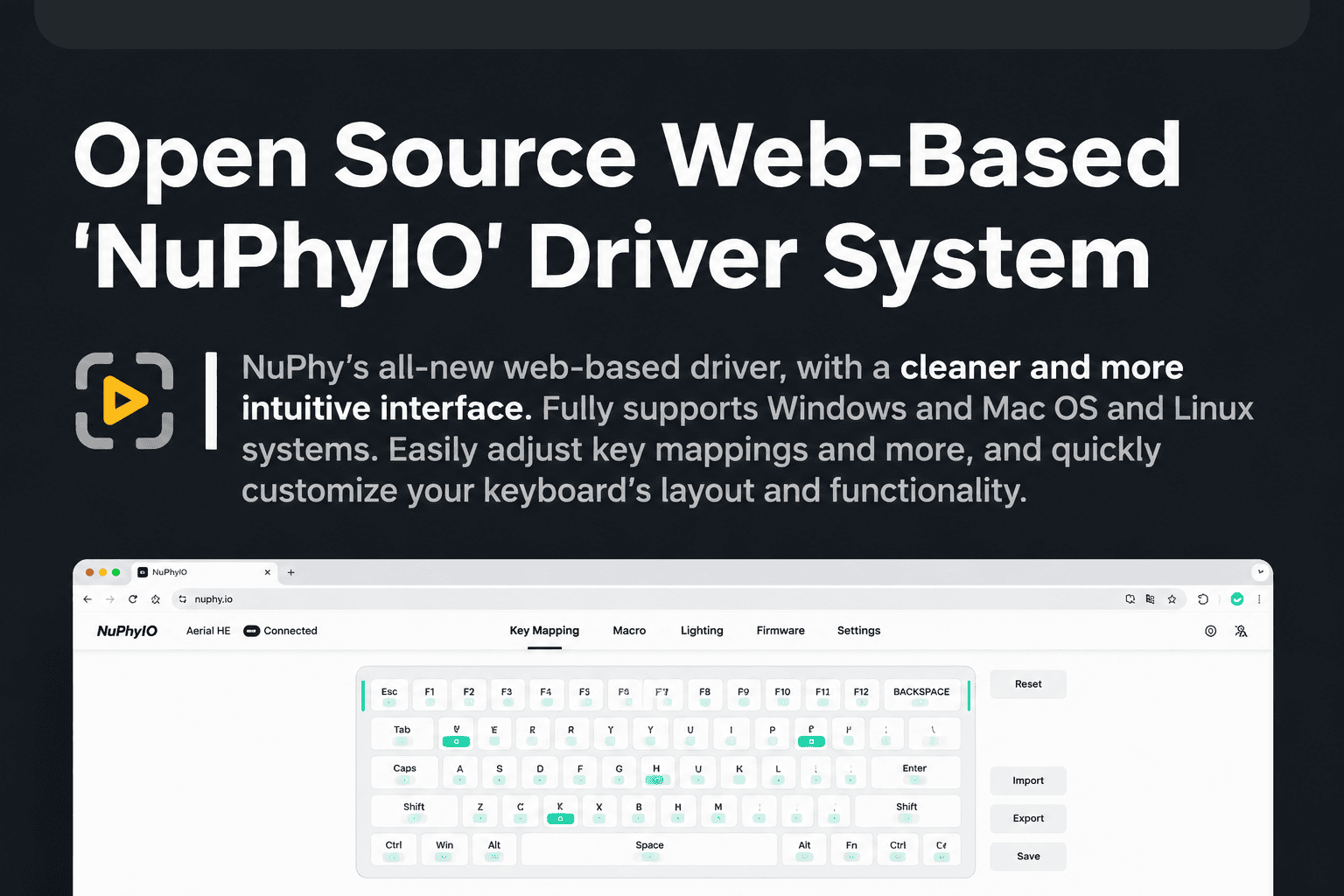Click the Reset button

[1028, 684]
